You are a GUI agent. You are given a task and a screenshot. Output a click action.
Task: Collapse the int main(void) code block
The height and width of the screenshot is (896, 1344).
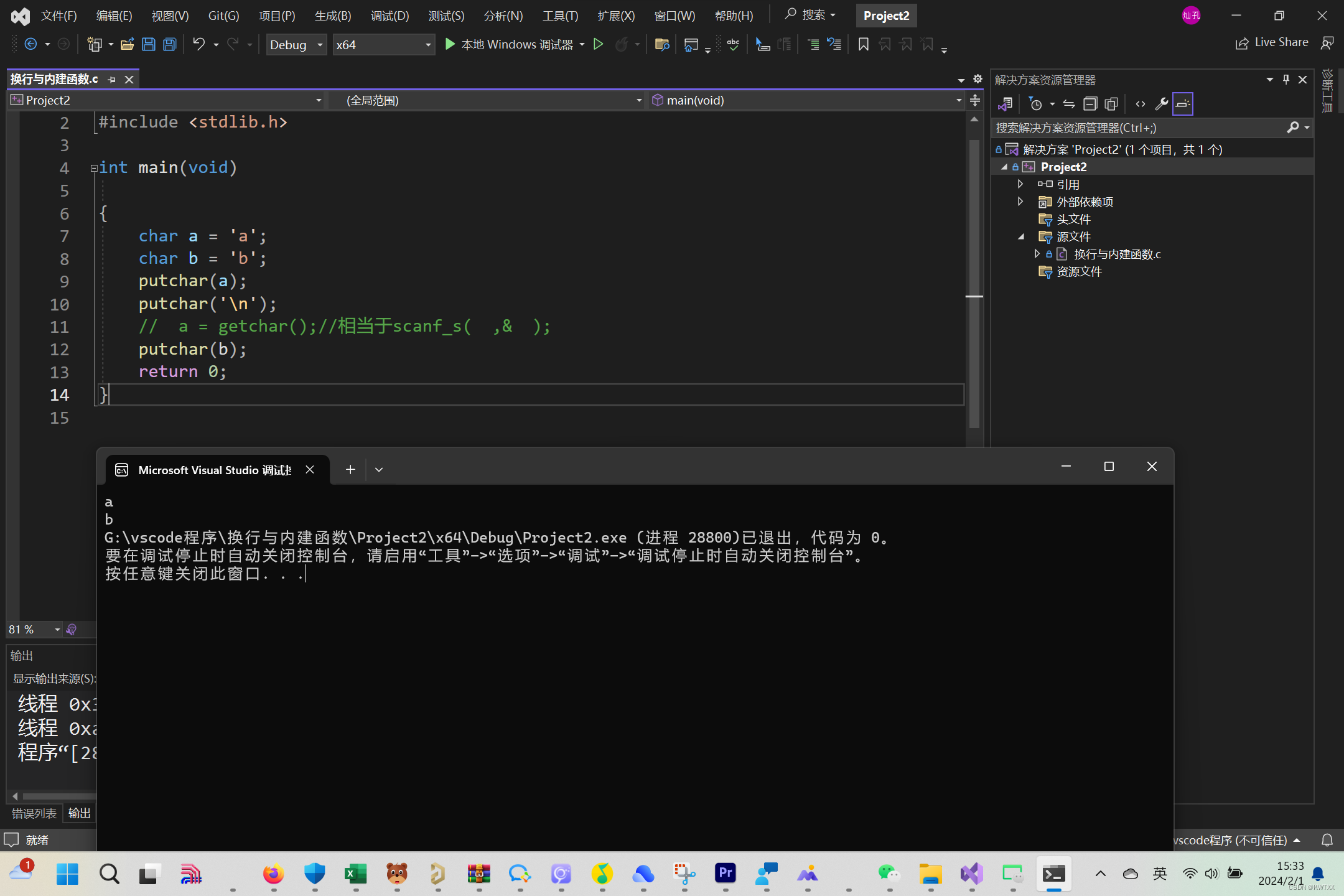tap(94, 168)
